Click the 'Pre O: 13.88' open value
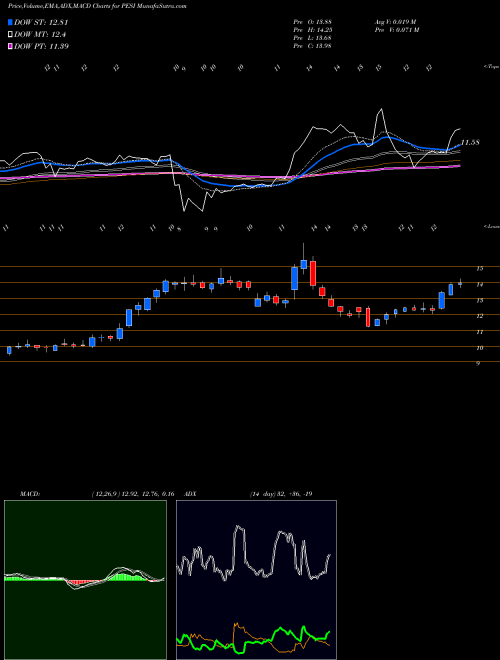The width and height of the screenshot is (500, 660). (312, 22)
